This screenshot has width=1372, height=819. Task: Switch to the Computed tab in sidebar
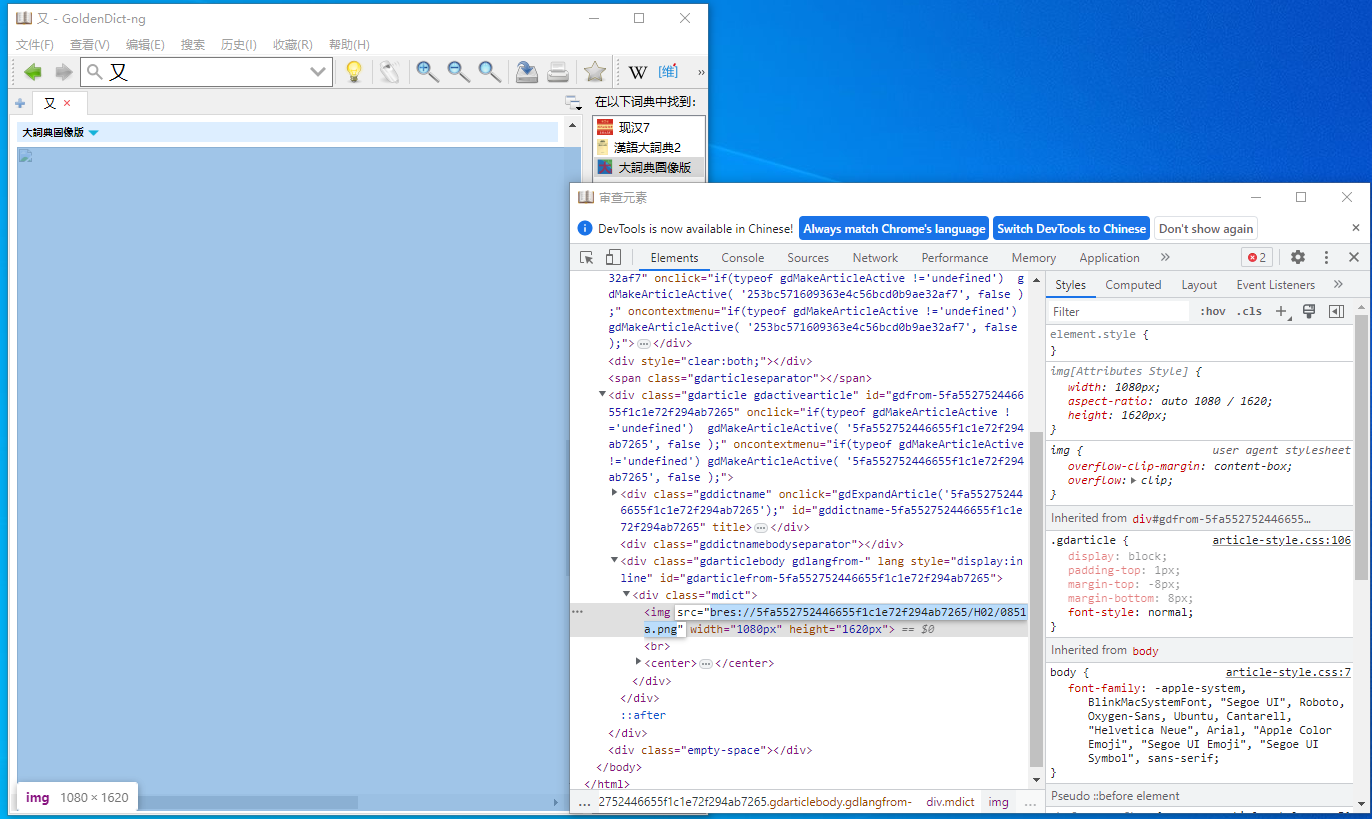(1133, 285)
